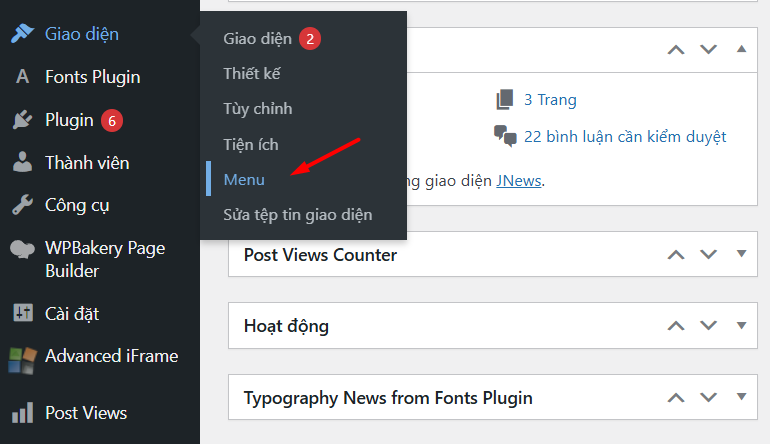Expand Typography News from Fonts Plugin panel

(742, 397)
